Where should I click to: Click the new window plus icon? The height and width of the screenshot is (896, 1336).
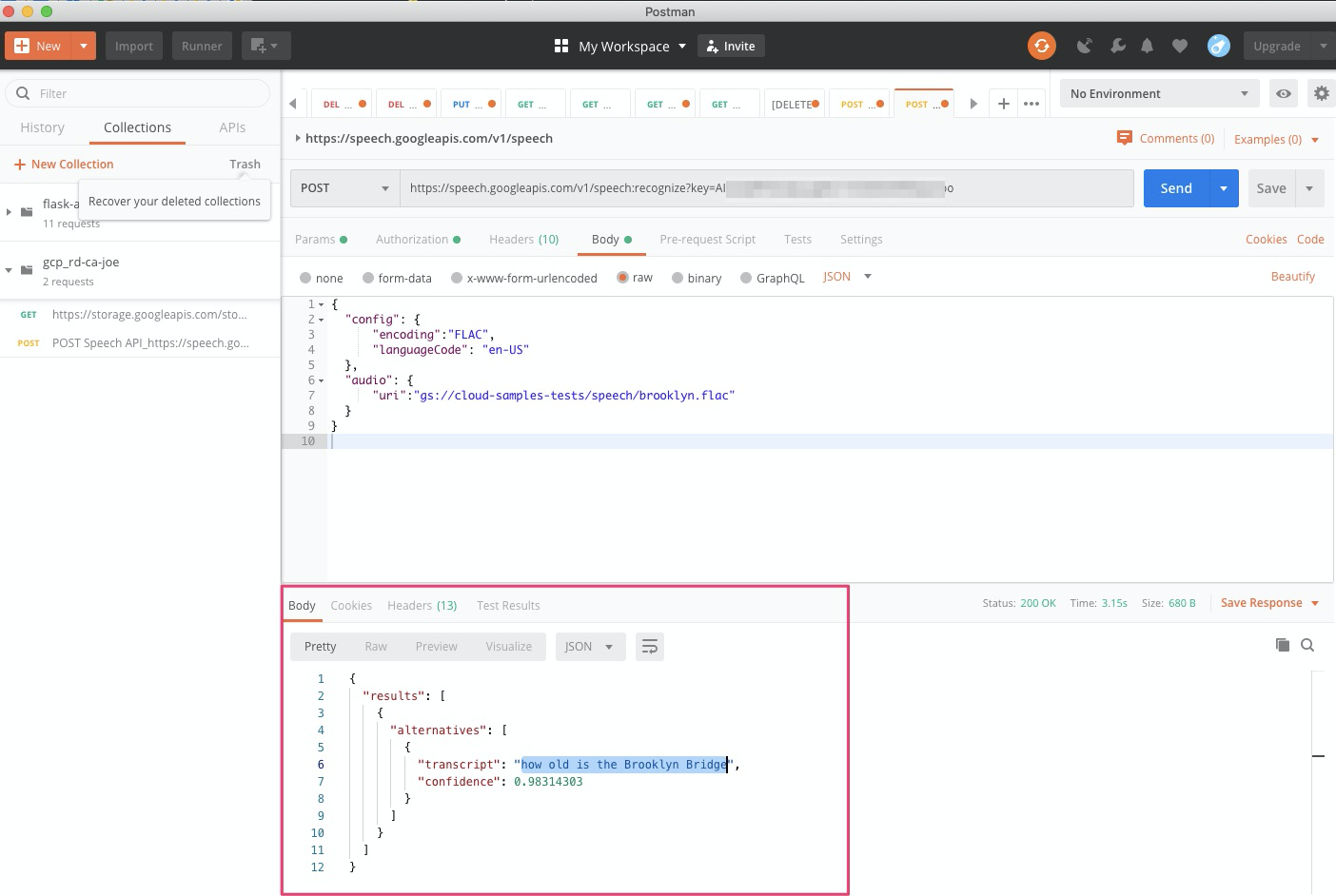click(265, 46)
